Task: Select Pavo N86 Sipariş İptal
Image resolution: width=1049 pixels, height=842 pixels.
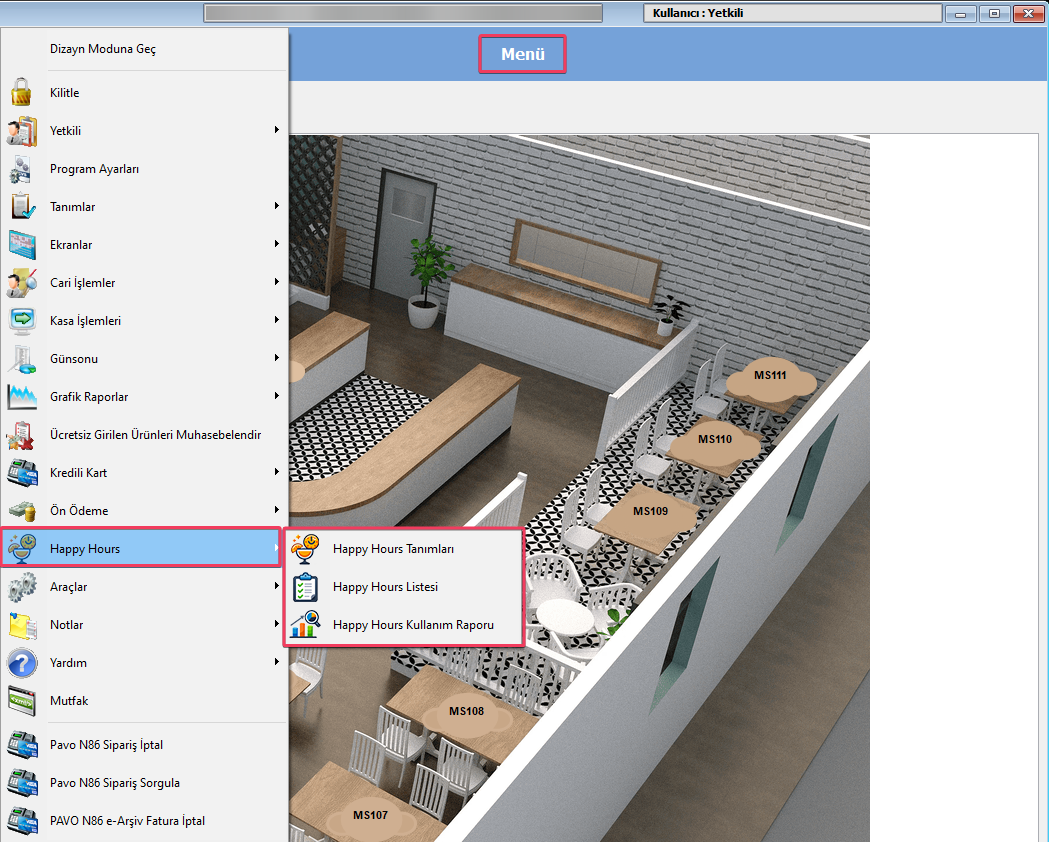Action: tap(106, 745)
